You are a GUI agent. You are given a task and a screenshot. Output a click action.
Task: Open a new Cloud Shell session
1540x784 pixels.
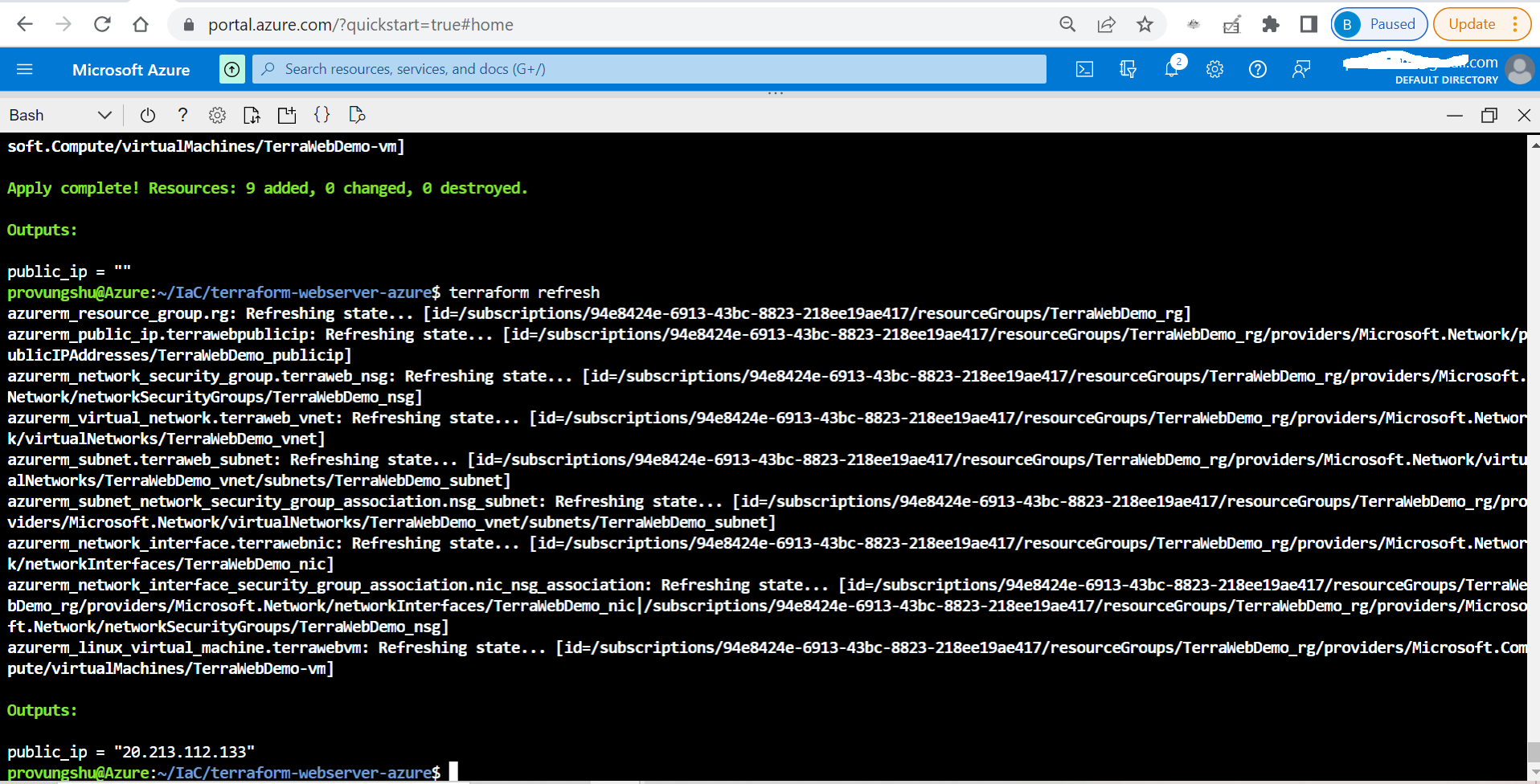(x=287, y=115)
